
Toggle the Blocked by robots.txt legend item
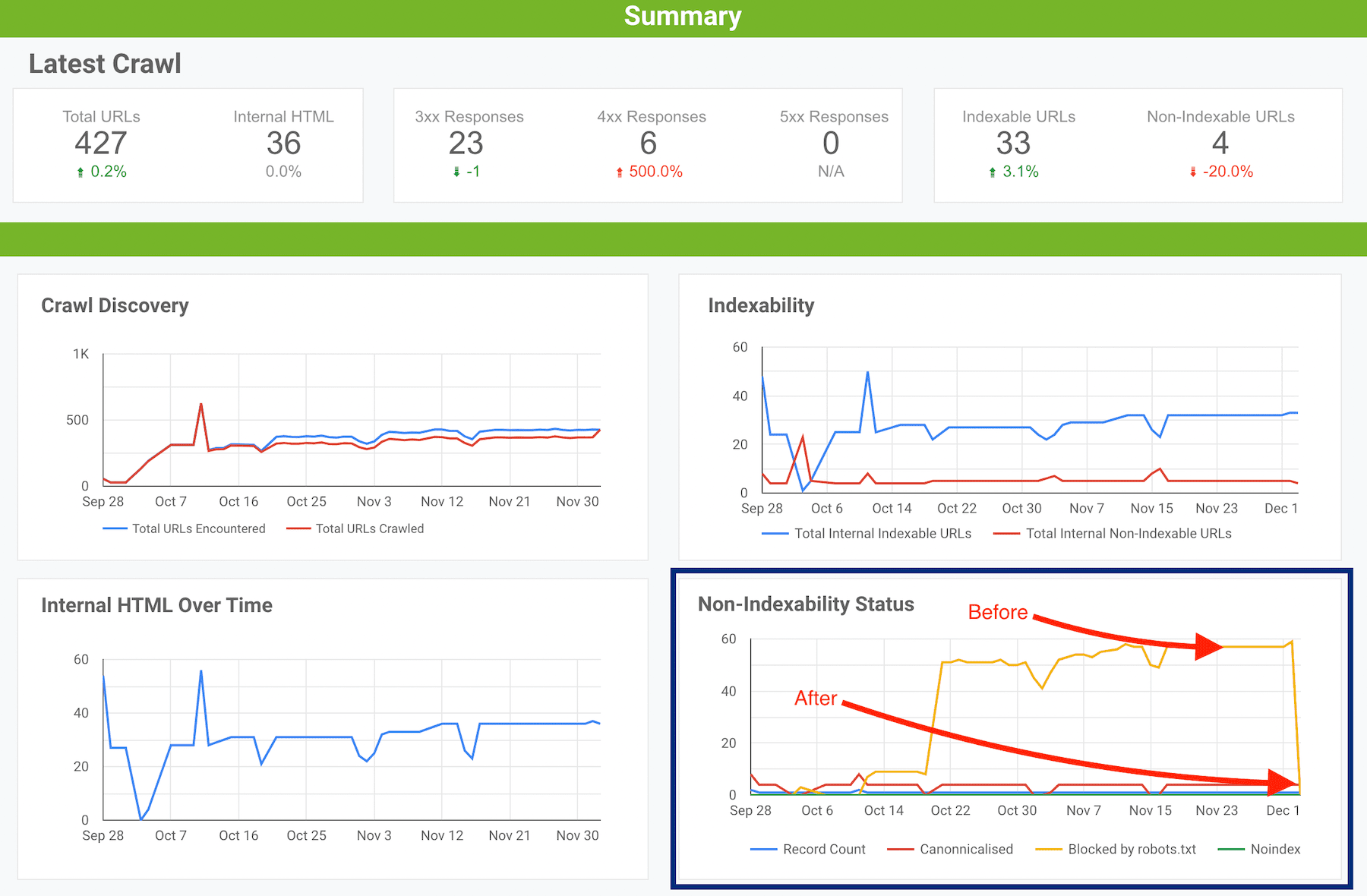coord(1116,849)
